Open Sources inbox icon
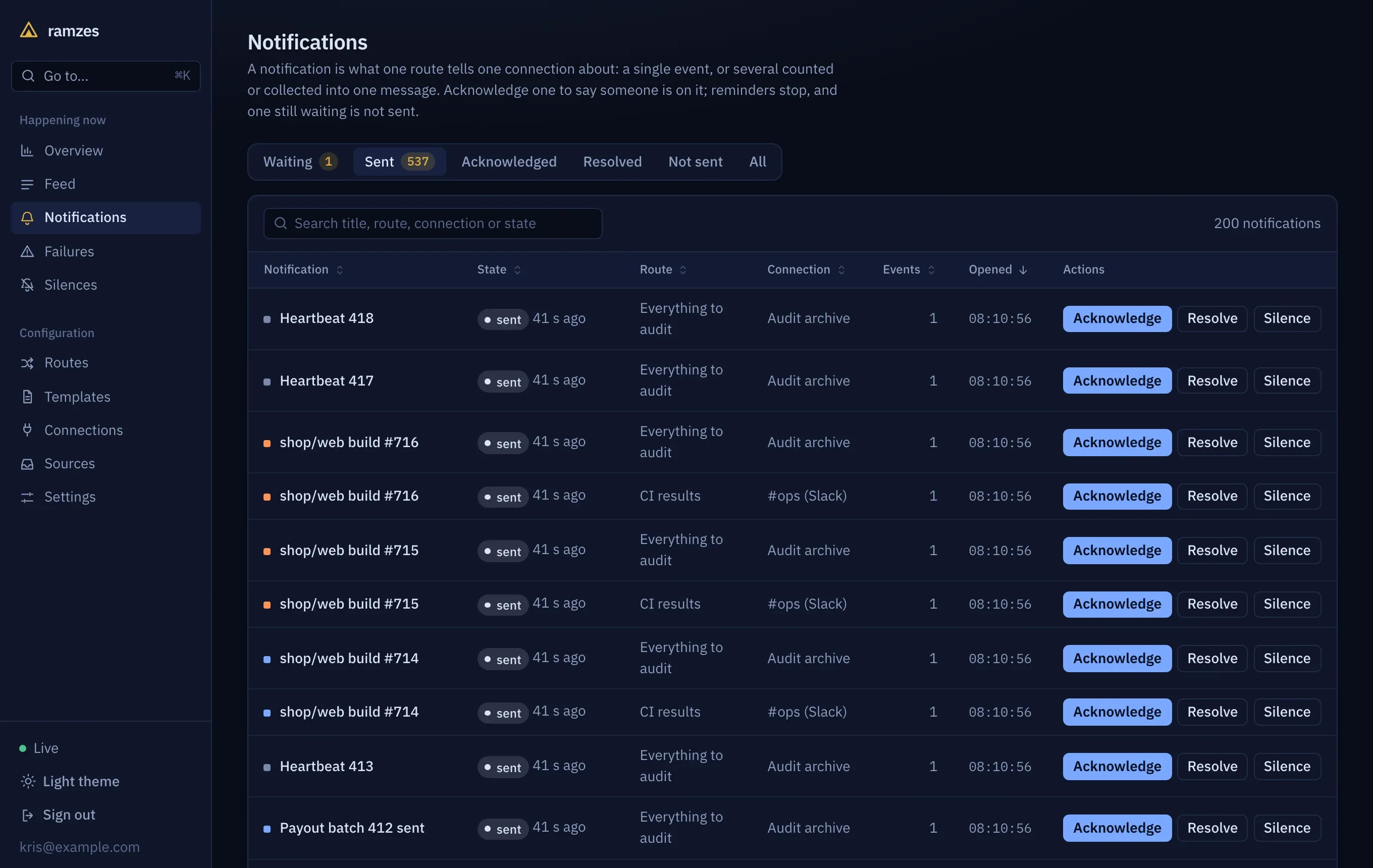Screen dimensions: 1373x868 click(x=27, y=463)
